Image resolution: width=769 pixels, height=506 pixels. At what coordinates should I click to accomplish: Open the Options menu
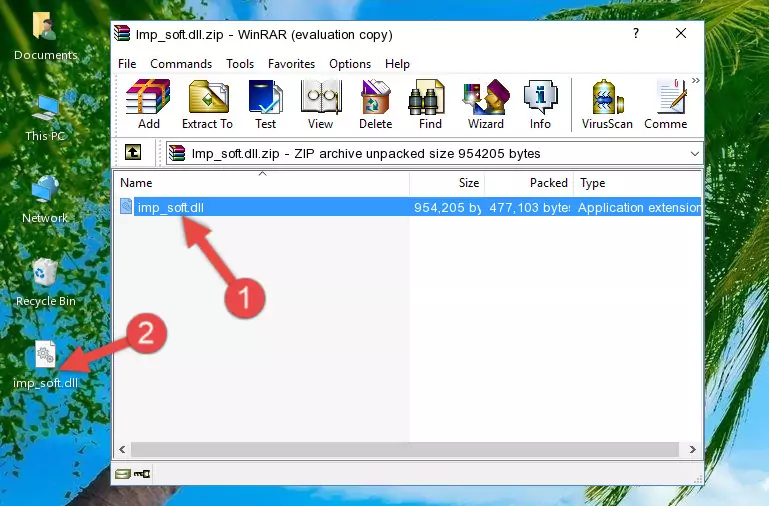(350, 64)
